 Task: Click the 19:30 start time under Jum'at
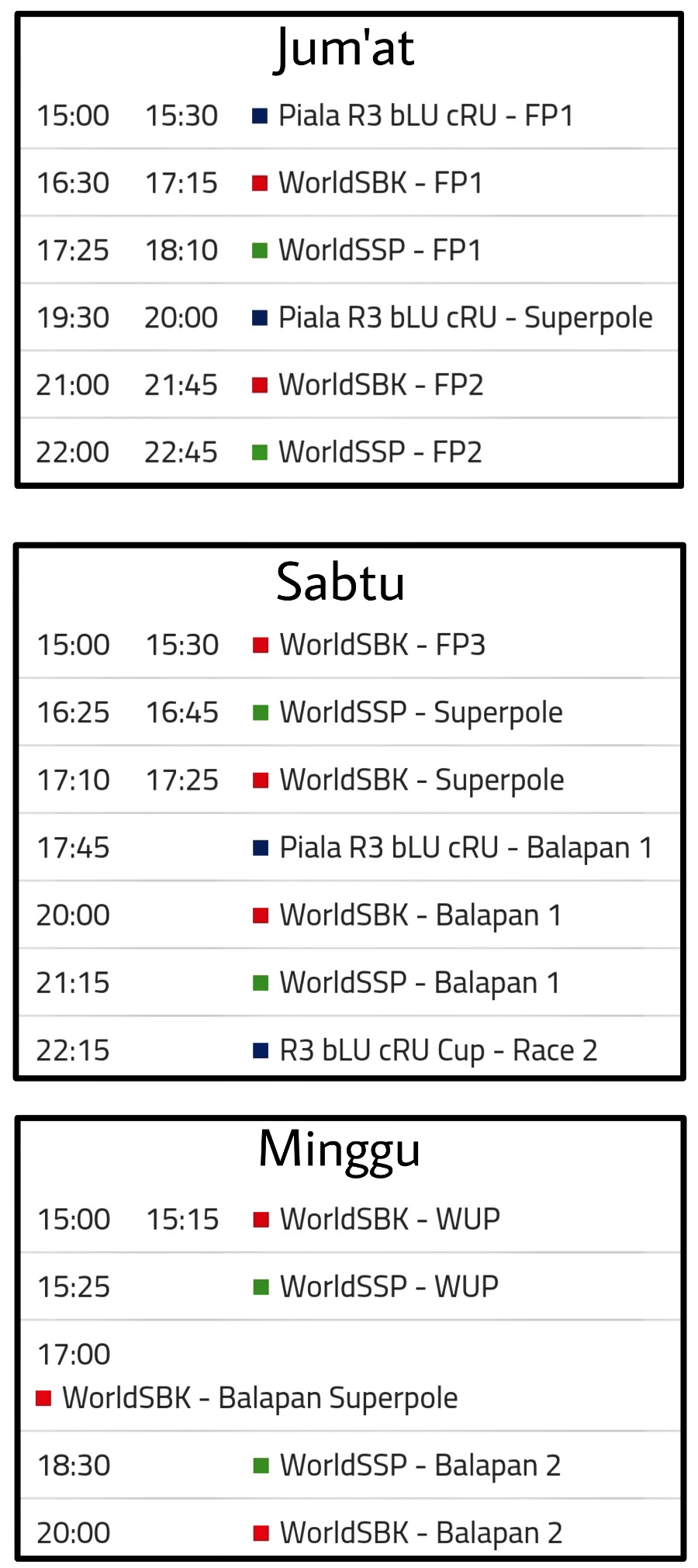(x=74, y=318)
